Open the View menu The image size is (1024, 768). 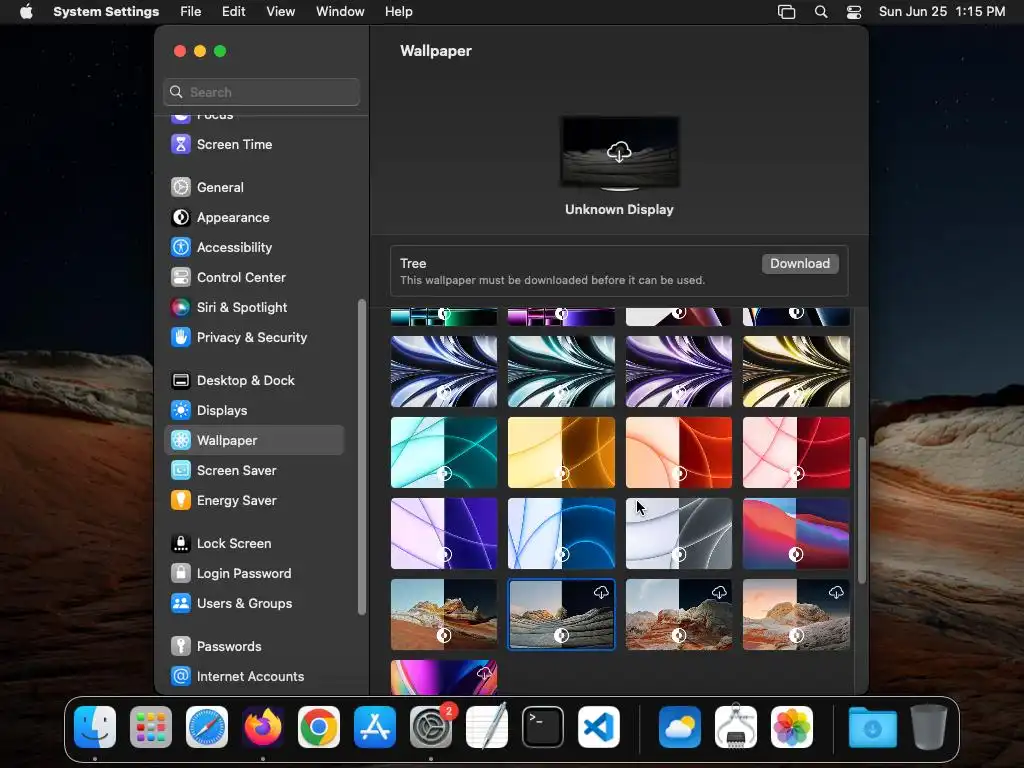[x=281, y=12]
